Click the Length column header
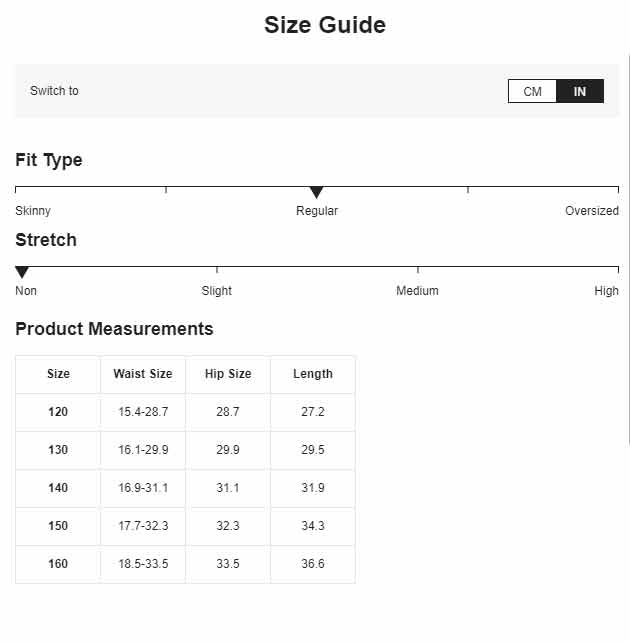The width and height of the screenshot is (630, 642). [313, 374]
